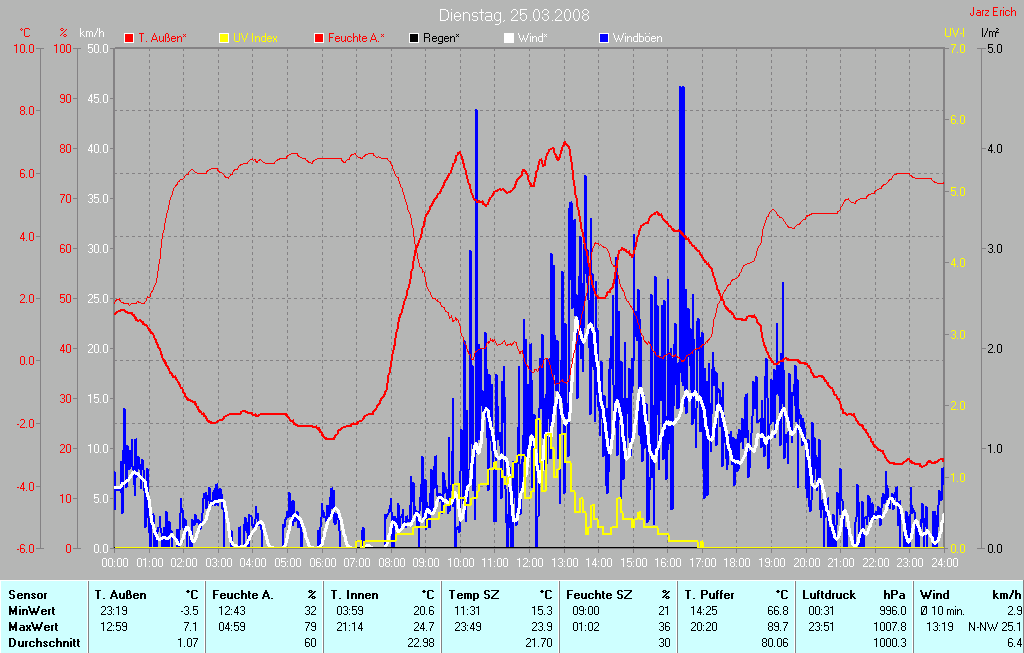The image size is (1024, 653).
Task: Select the white Wind legend swatch
Action: pos(508,38)
